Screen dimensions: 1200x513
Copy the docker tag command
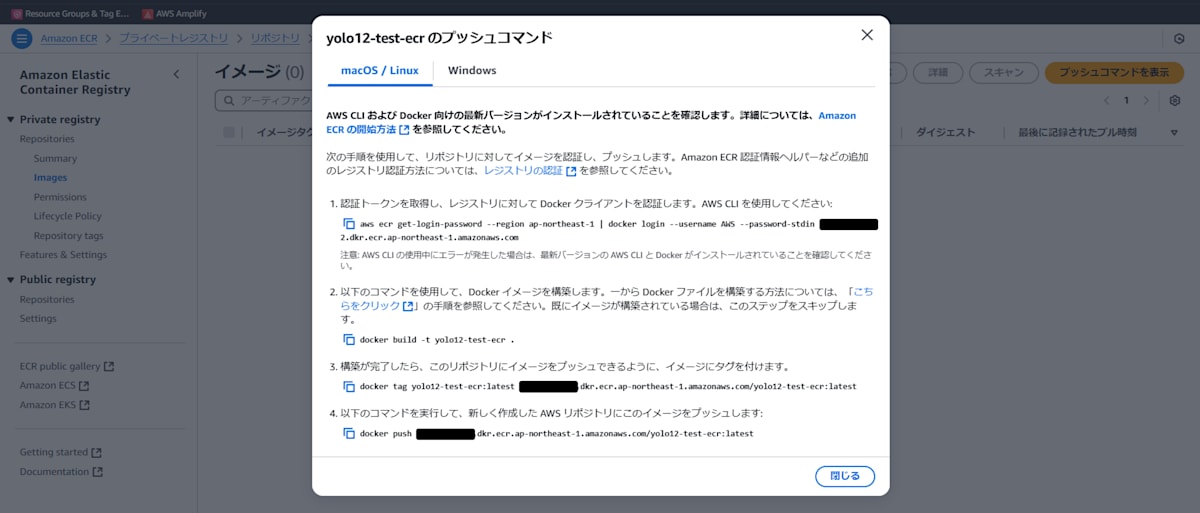click(x=349, y=386)
